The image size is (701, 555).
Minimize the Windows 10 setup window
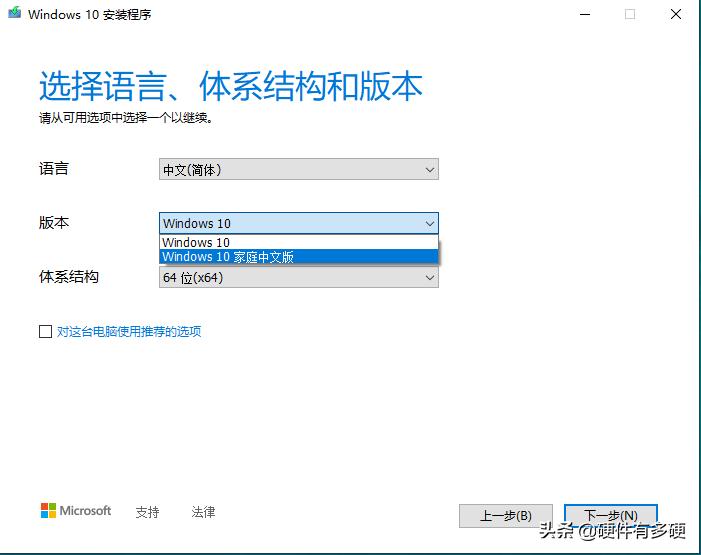point(585,14)
